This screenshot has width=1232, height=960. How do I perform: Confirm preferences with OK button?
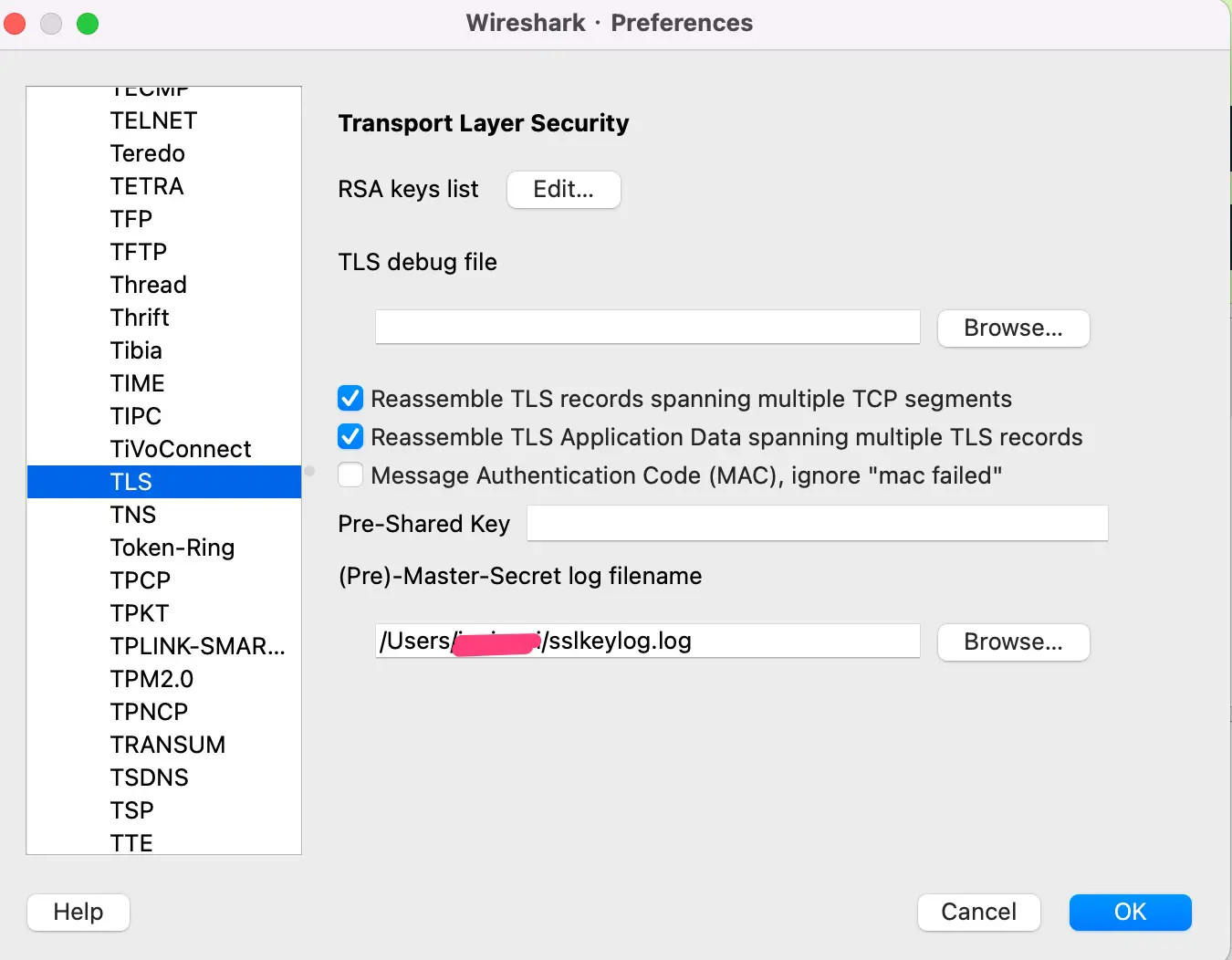(x=1130, y=913)
